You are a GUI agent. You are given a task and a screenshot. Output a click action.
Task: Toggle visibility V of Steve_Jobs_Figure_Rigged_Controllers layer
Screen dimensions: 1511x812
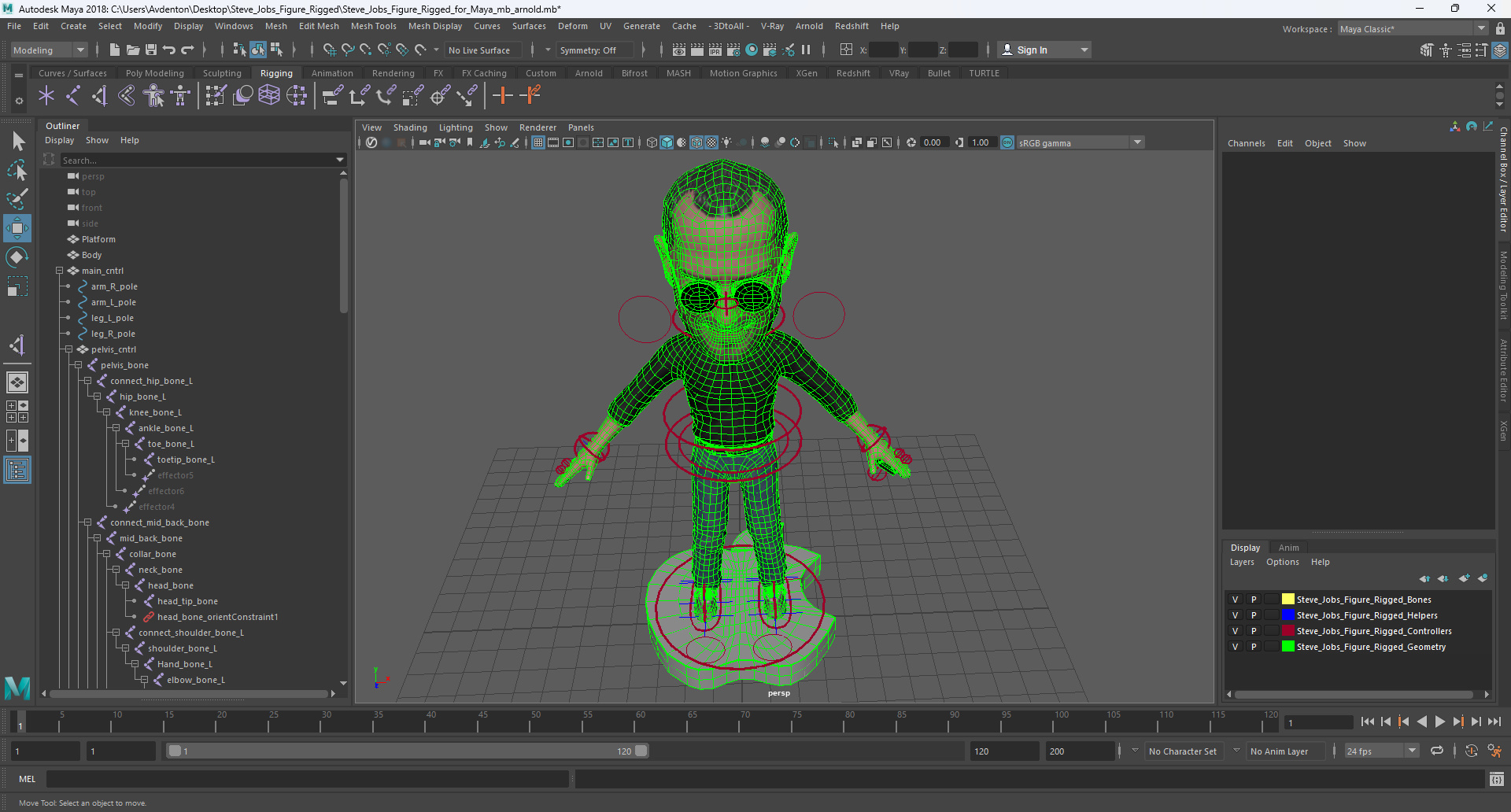coord(1235,631)
